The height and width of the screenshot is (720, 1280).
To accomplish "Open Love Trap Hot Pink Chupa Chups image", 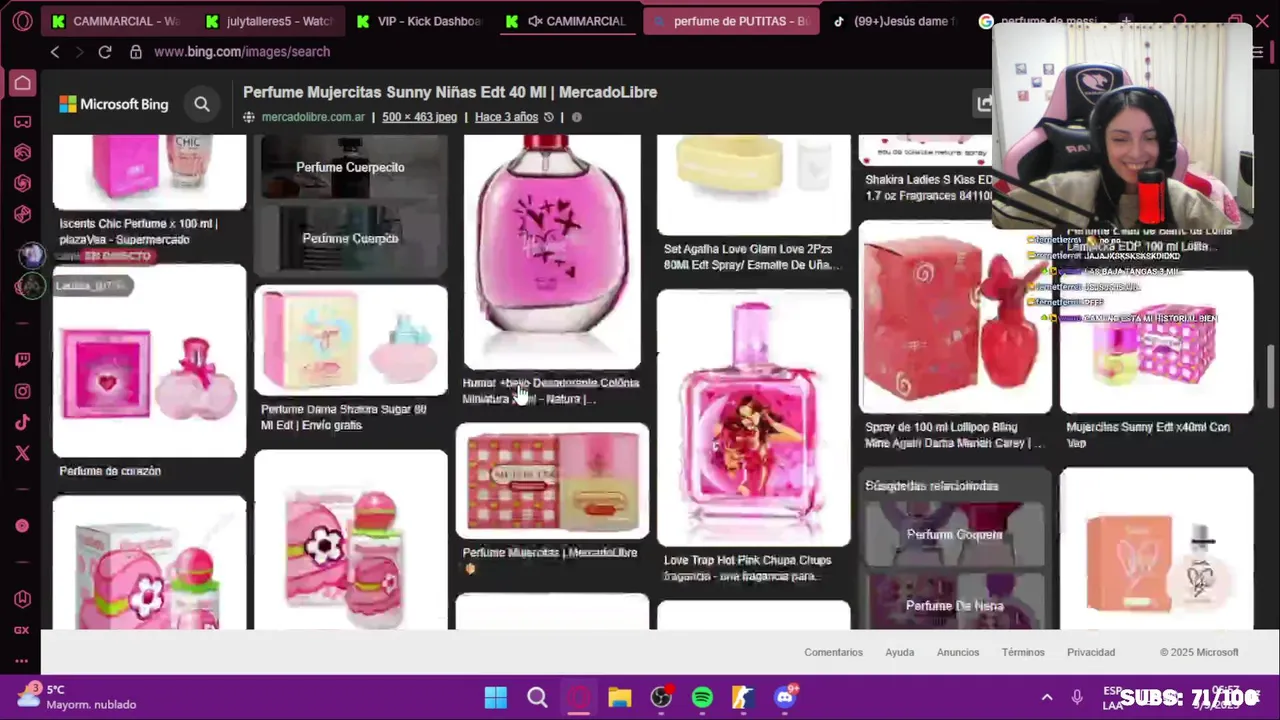I will pyautogui.click(x=754, y=418).
